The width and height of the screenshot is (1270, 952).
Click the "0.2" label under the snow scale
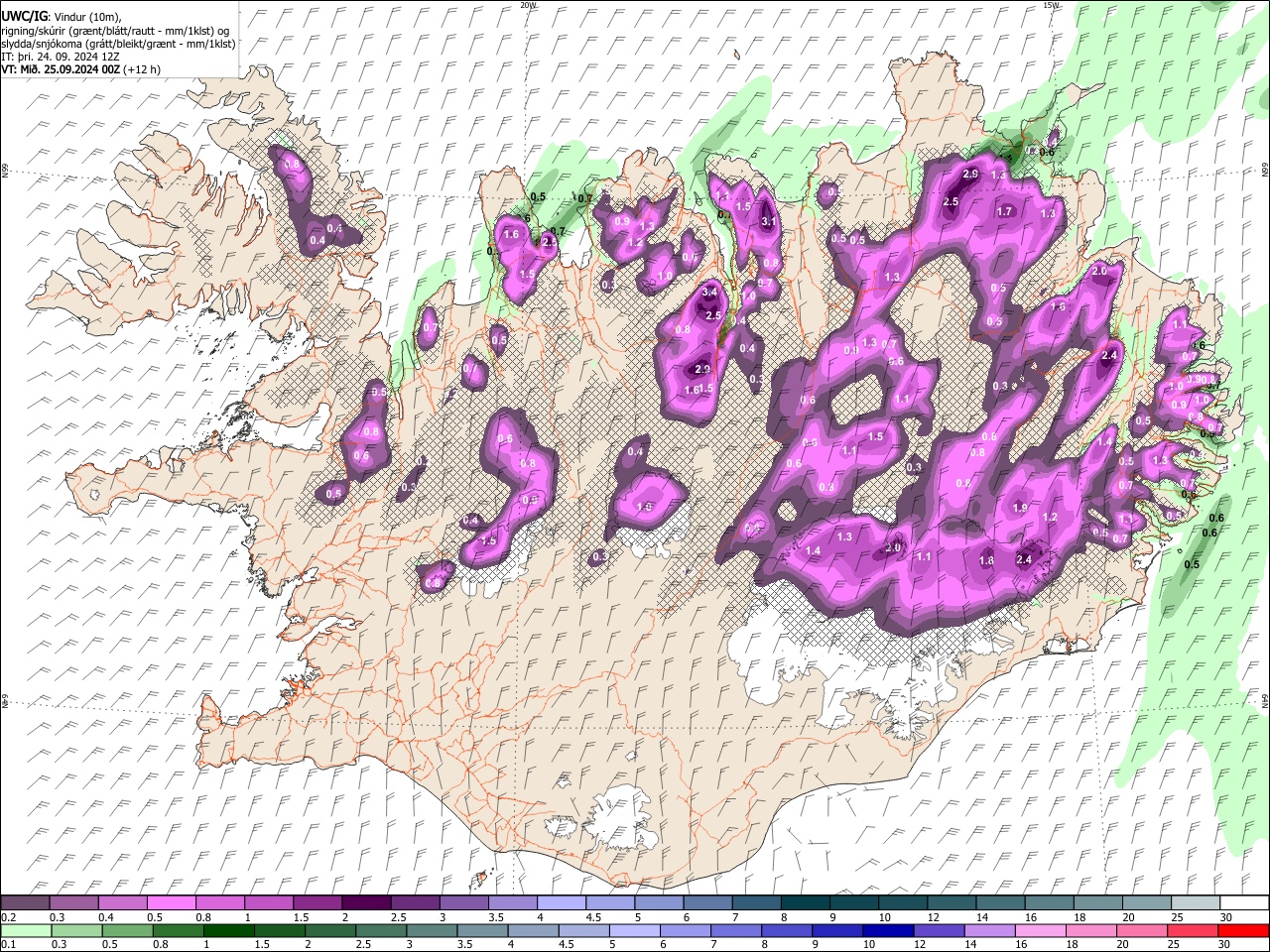pos(8,917)
